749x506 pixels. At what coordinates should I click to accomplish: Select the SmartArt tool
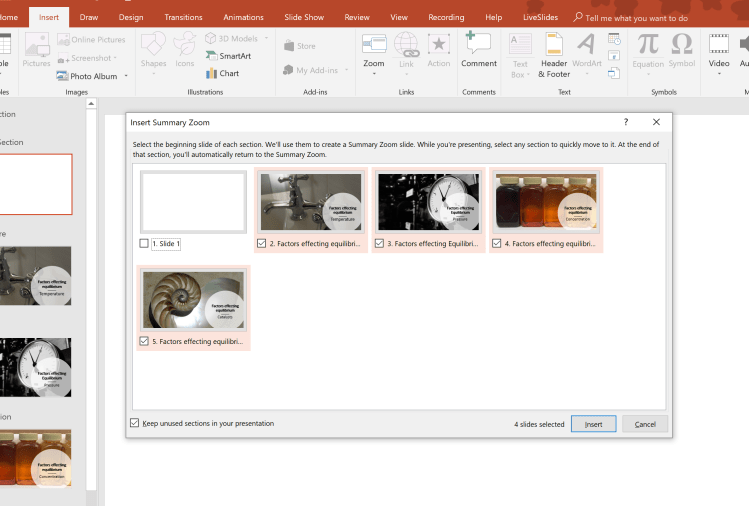coord(229,56)
